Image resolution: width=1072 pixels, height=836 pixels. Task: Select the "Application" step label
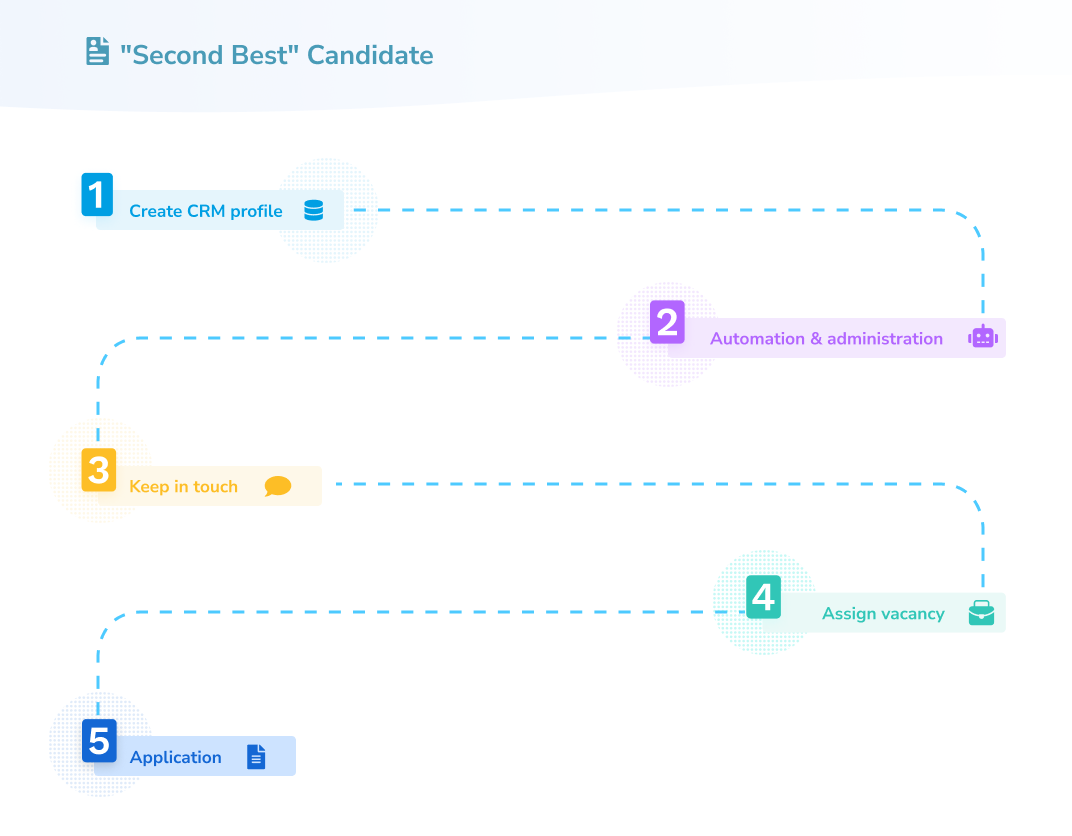tap(176, 758)
